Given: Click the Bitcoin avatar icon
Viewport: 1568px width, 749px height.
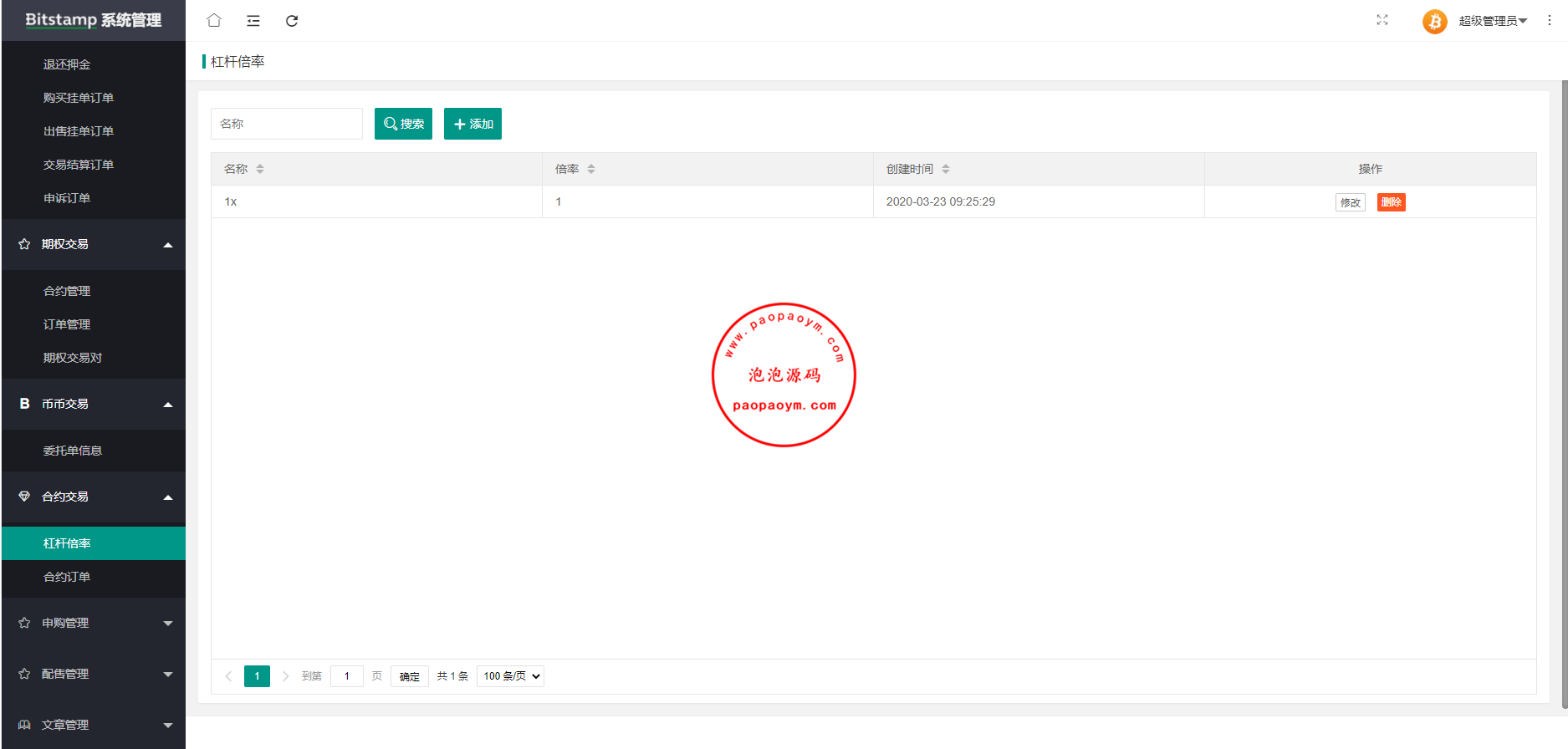Looking at the screenshot, I should (x=1434, y=21).
